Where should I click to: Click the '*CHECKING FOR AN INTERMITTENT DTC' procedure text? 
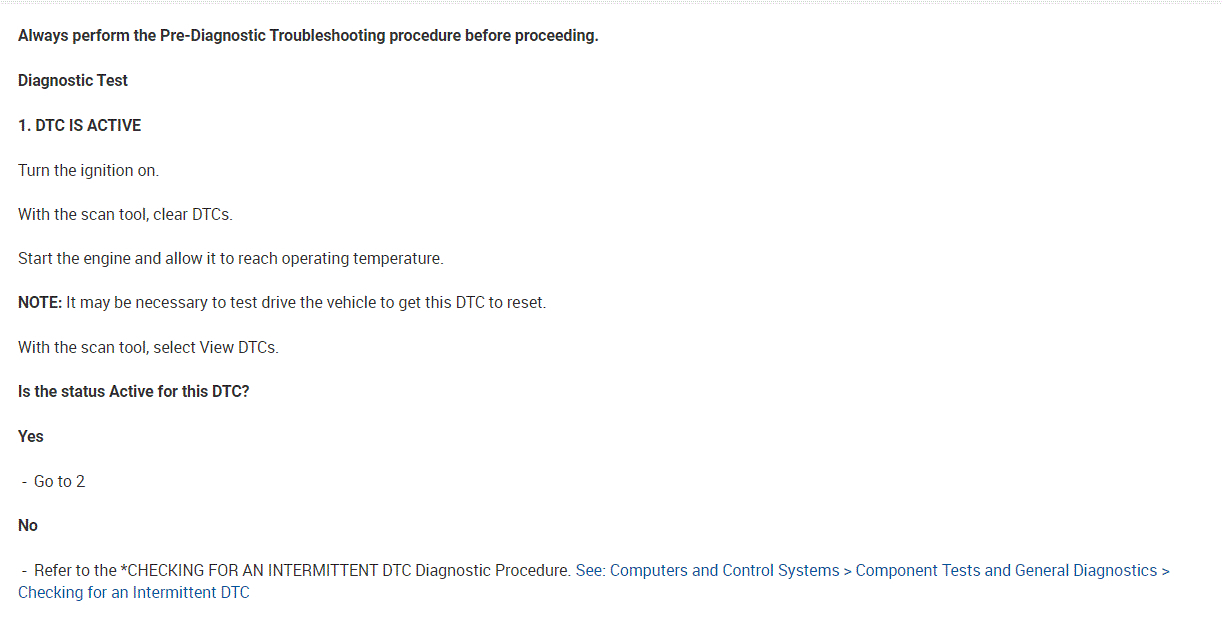(x=265, y=570)
